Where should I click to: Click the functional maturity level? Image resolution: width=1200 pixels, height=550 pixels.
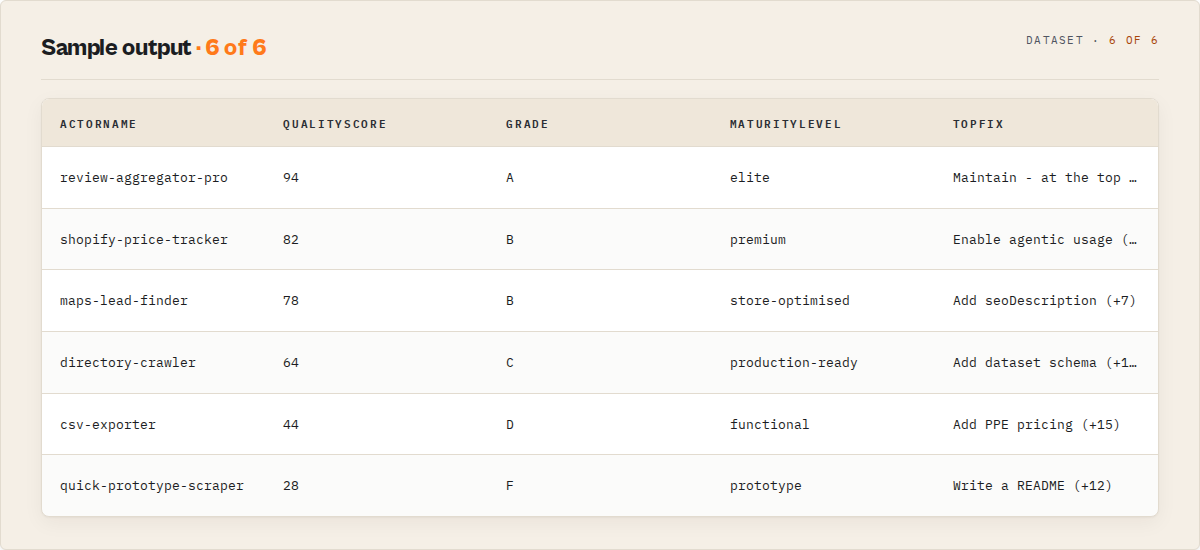pos(770,425)
